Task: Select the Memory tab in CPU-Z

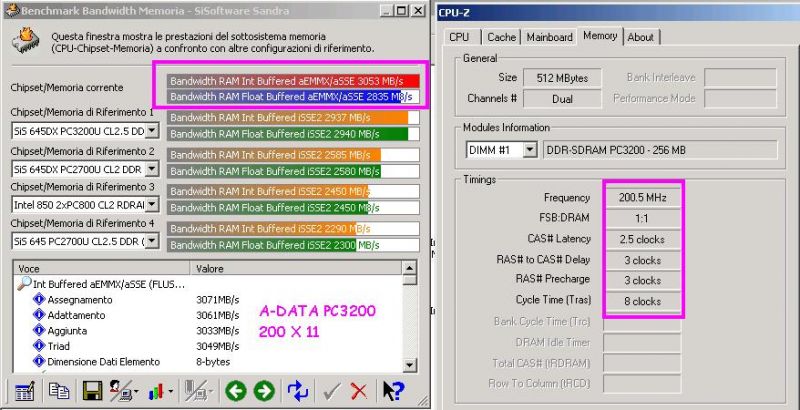Action: [600, 36]
